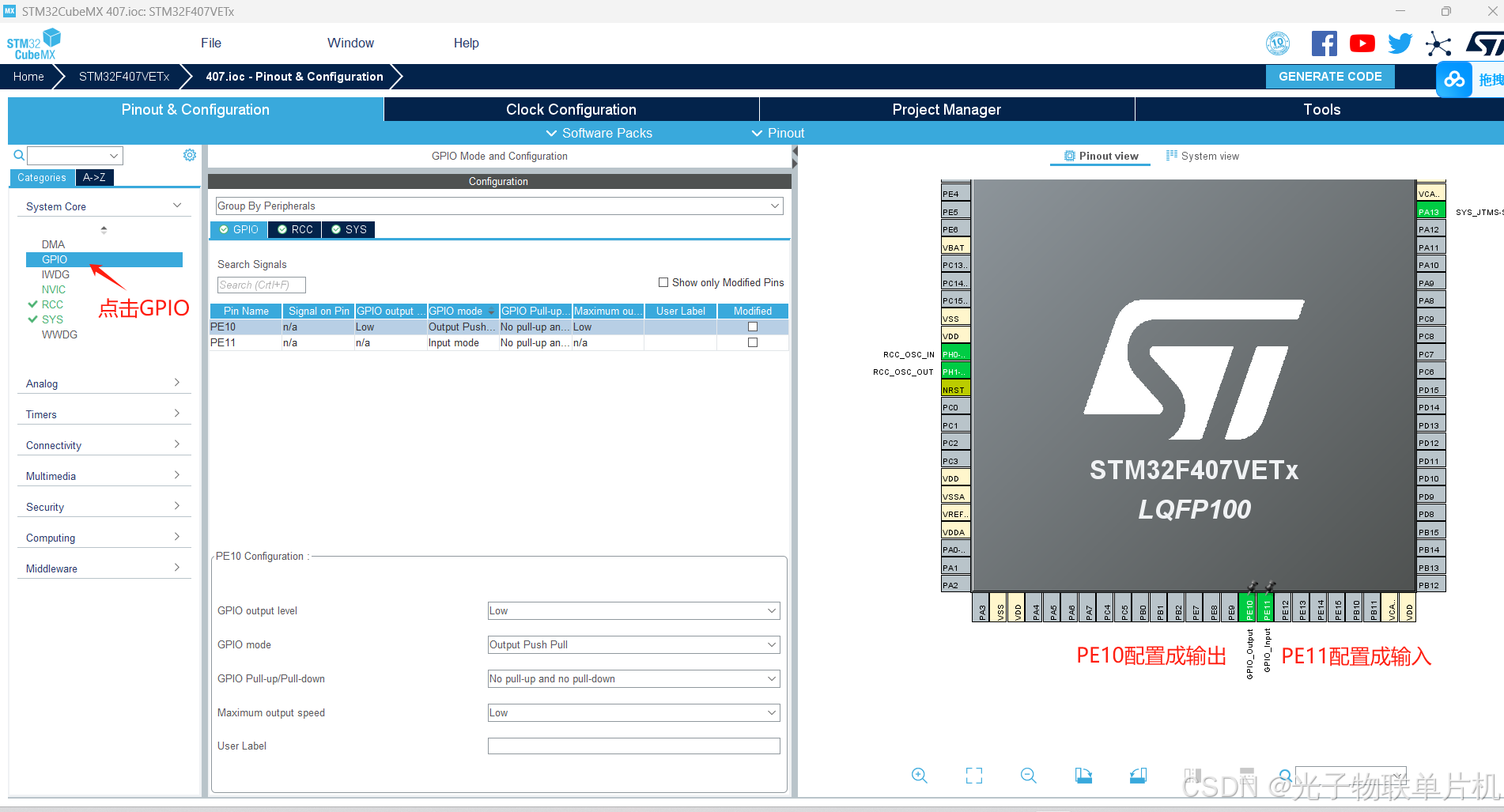Open the ST Twitter icon
1504x812 pixels.
click(x=1400, y=43)
